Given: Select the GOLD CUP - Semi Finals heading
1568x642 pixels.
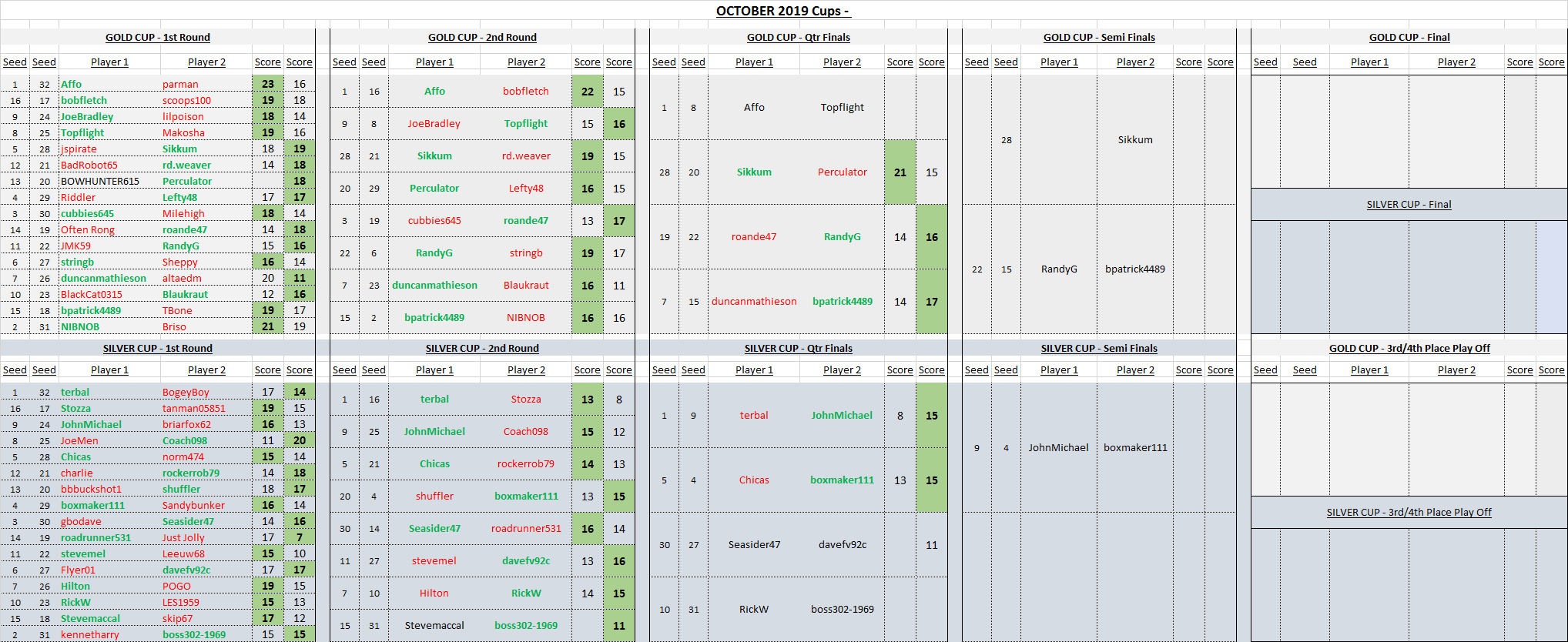Looking at the screenshot, I should 1099,37.
